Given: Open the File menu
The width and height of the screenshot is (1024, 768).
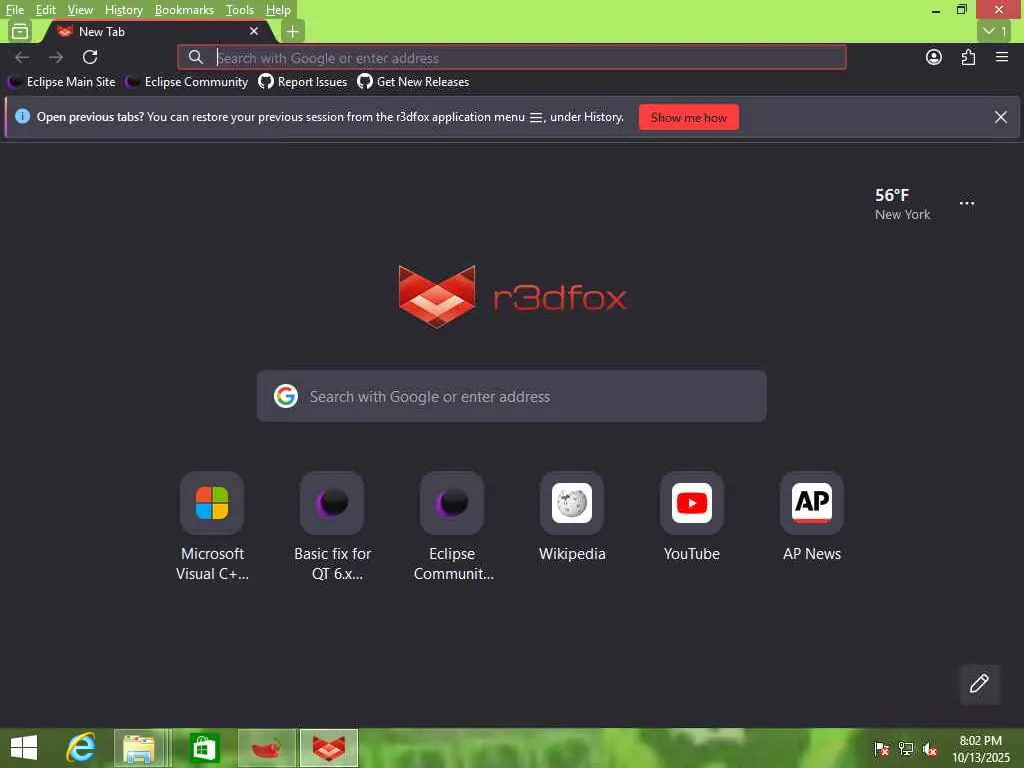Looking at the screenshot, I should (x=14, y=10).
